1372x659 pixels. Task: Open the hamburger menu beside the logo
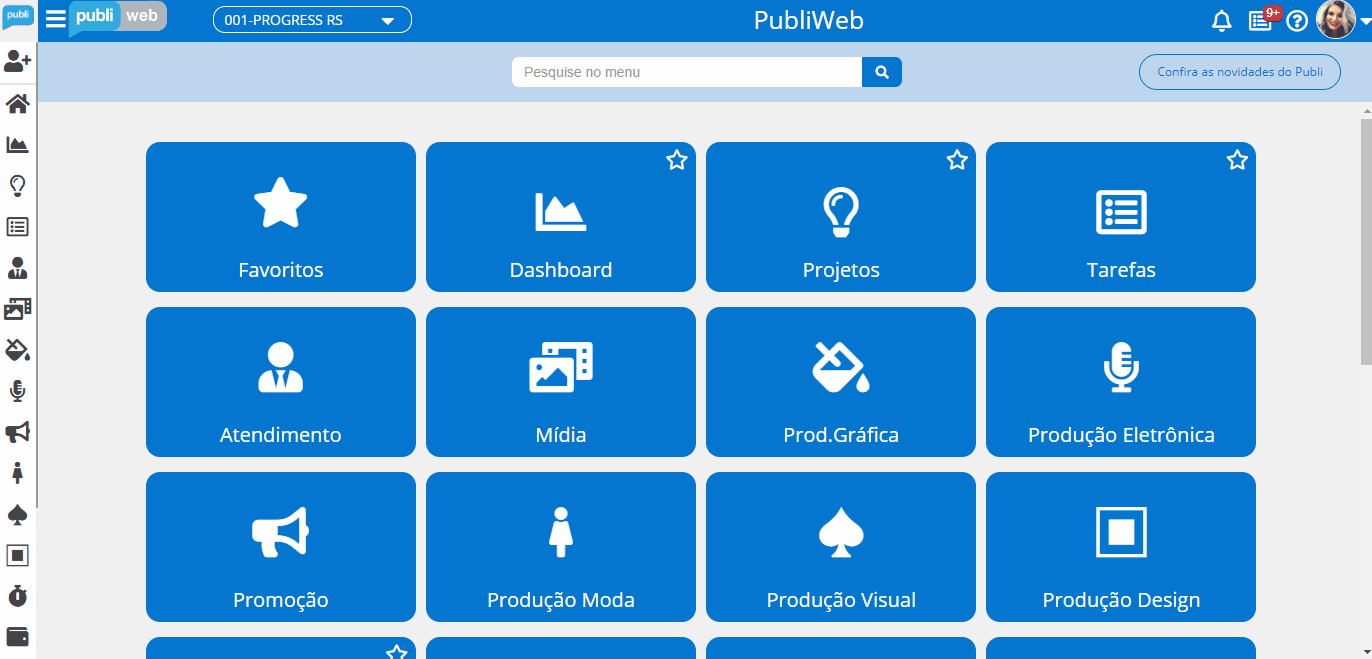tap(56, 19)
